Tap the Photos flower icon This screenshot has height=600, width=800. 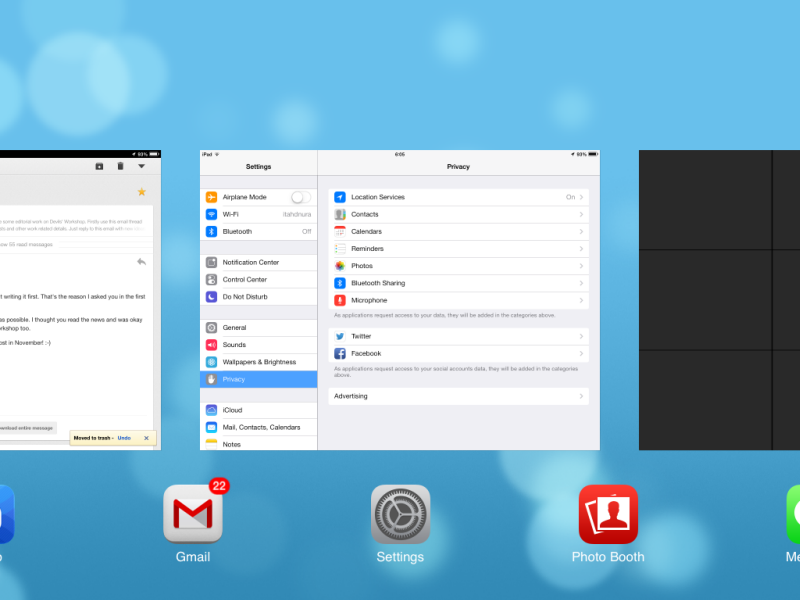pos(340,266)
